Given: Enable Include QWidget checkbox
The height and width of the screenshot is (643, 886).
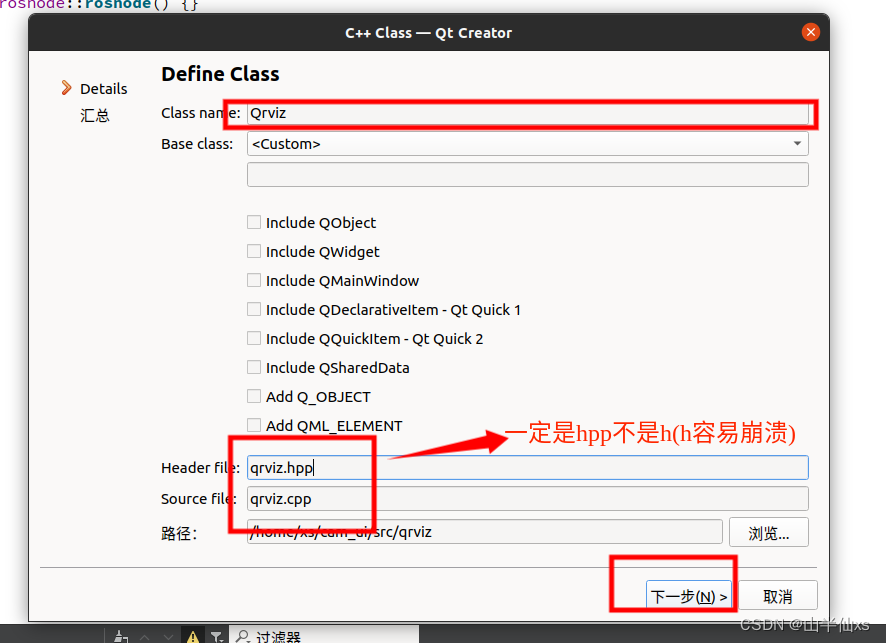Looking at the screenshot, I should click(x=254, y=251).
